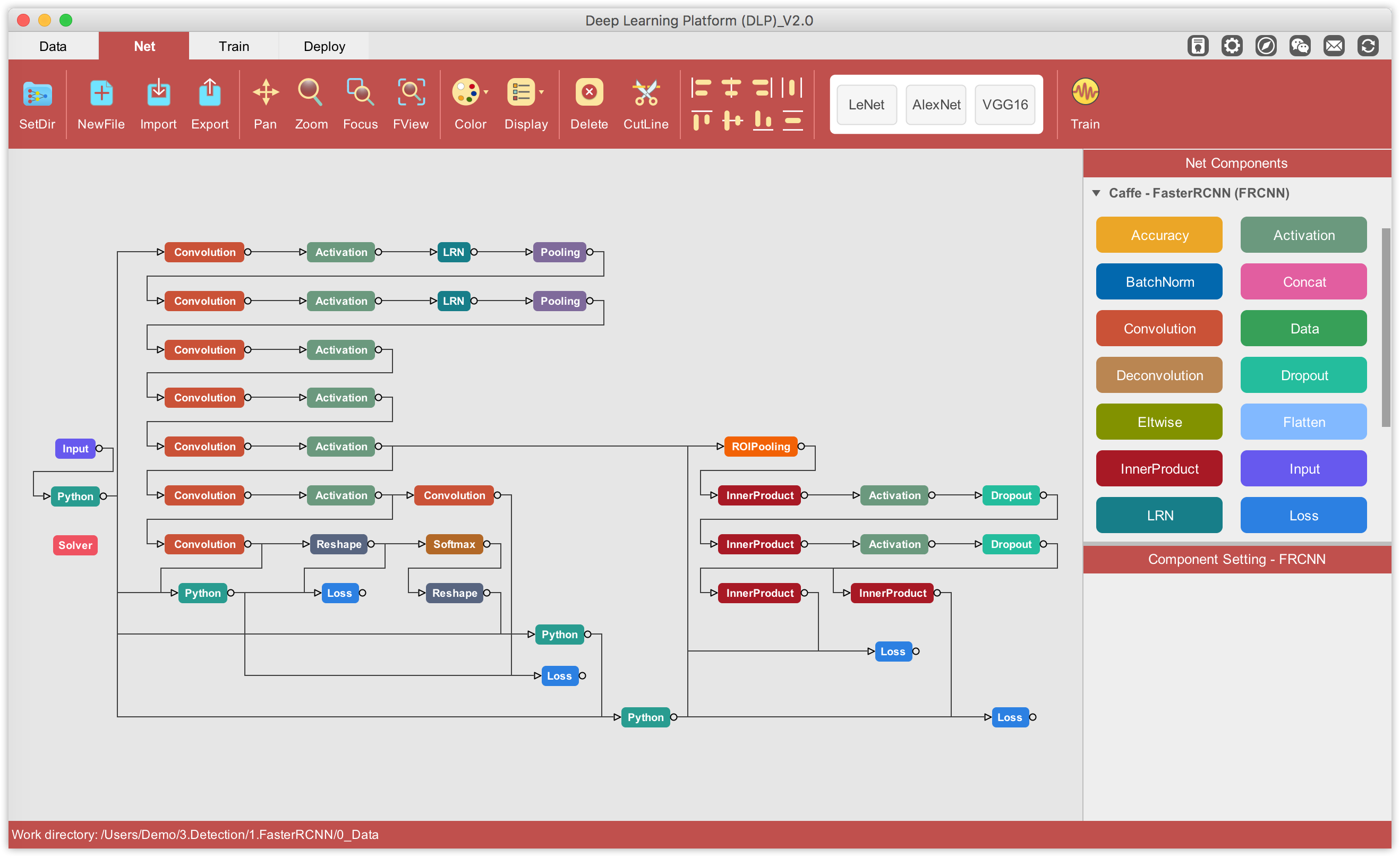Select the Zoom tool
1400x857 pixels.
pos(310,103)
